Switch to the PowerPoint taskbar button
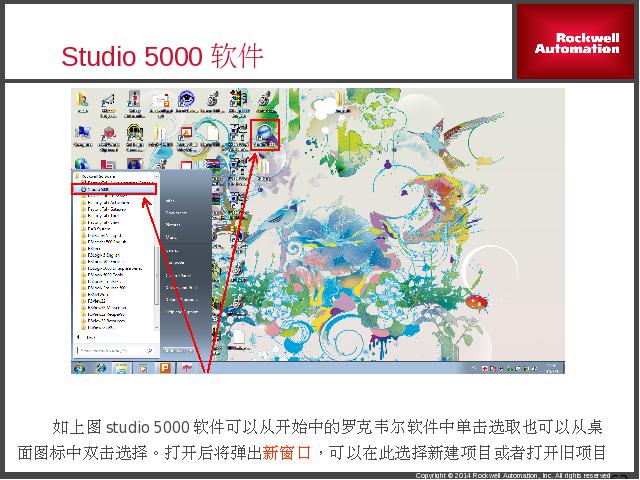The height and width of the screenshot is (480, 640). 165,368
